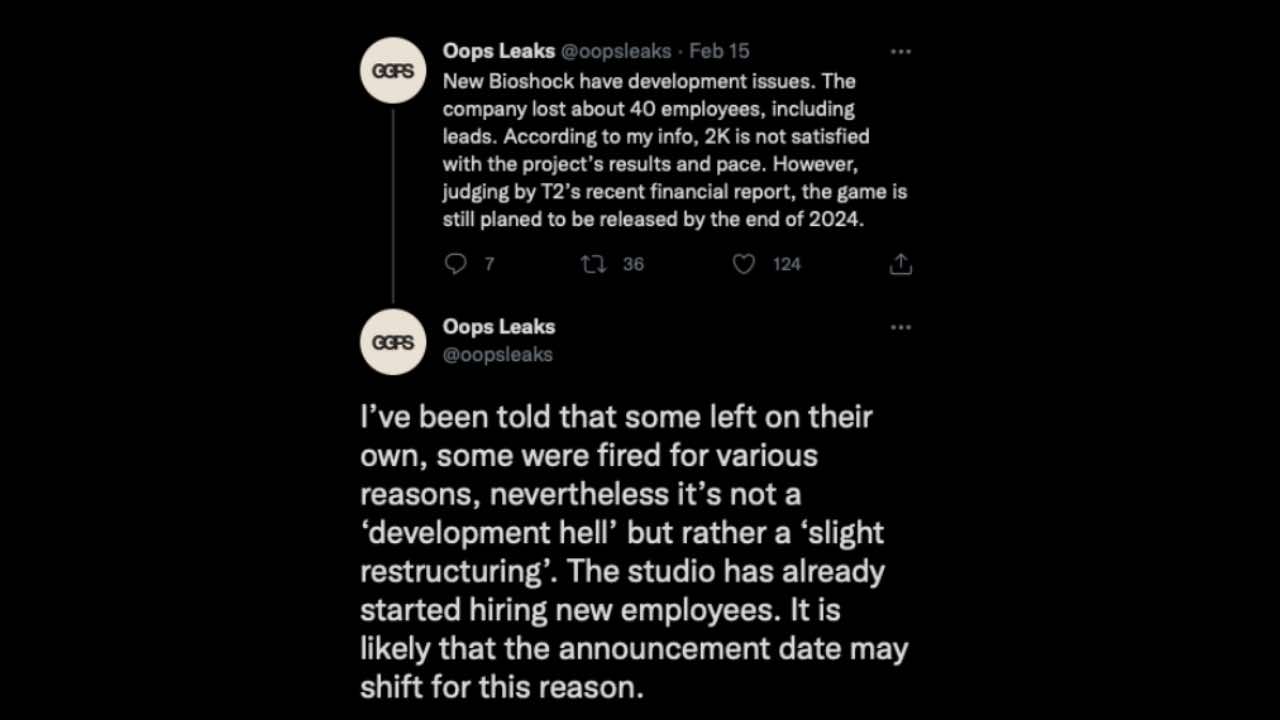Open the tweet text about 2K not satisfied

(x=656, y=136)
